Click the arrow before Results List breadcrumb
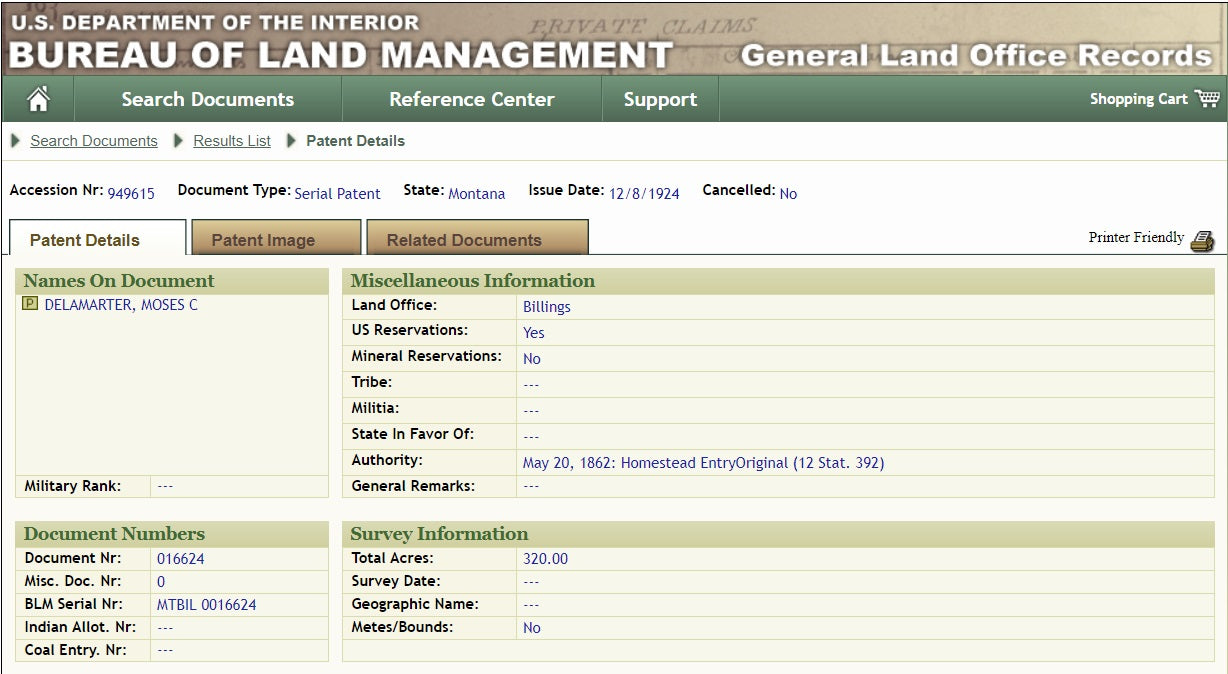Image resolution: width=1228 pixels, height=674 pixels. pyautogui.click(x=179, y=141)
